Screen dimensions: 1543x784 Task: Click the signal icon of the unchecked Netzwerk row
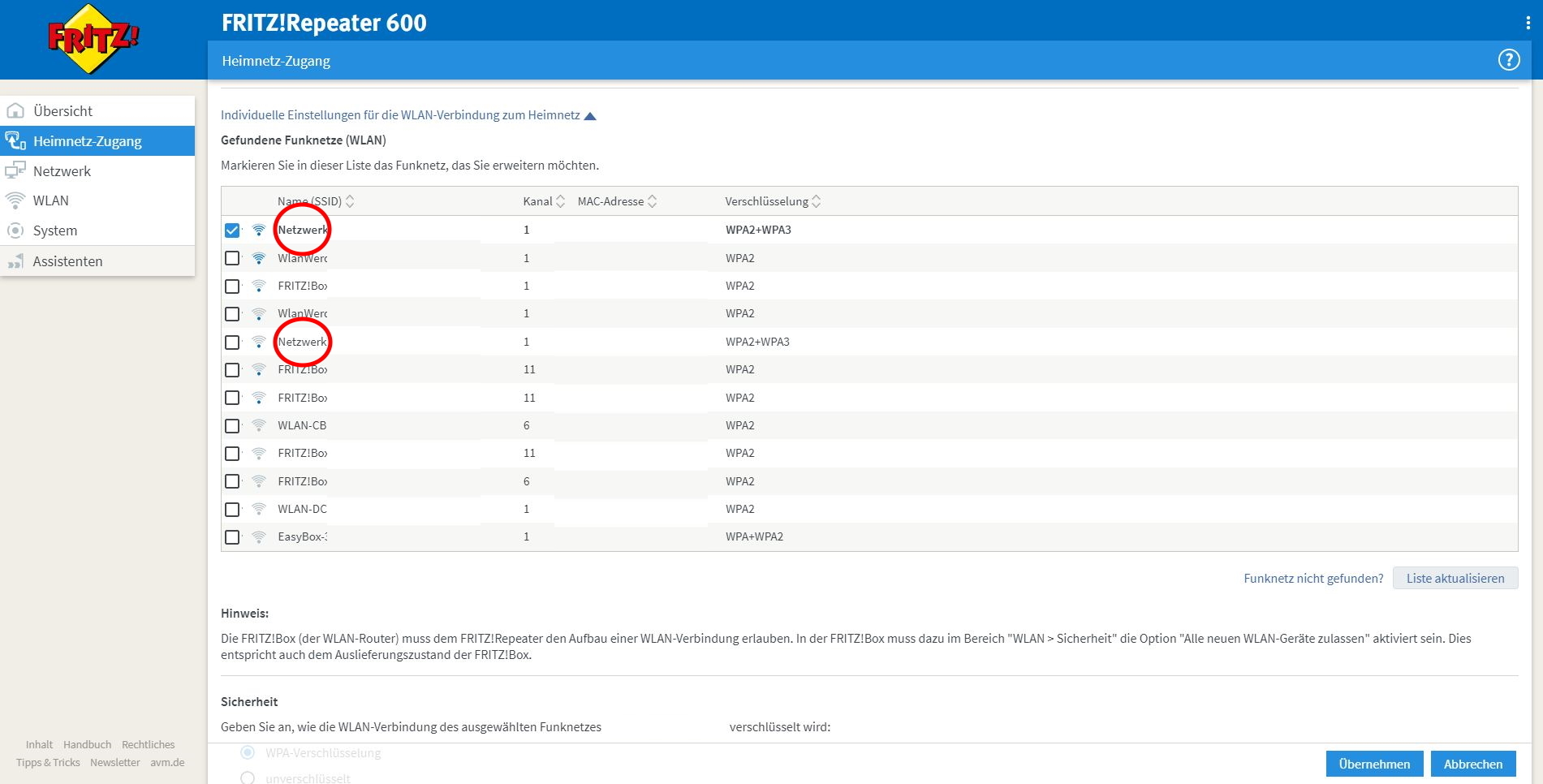pyautogui.click(x=259, y=342)
